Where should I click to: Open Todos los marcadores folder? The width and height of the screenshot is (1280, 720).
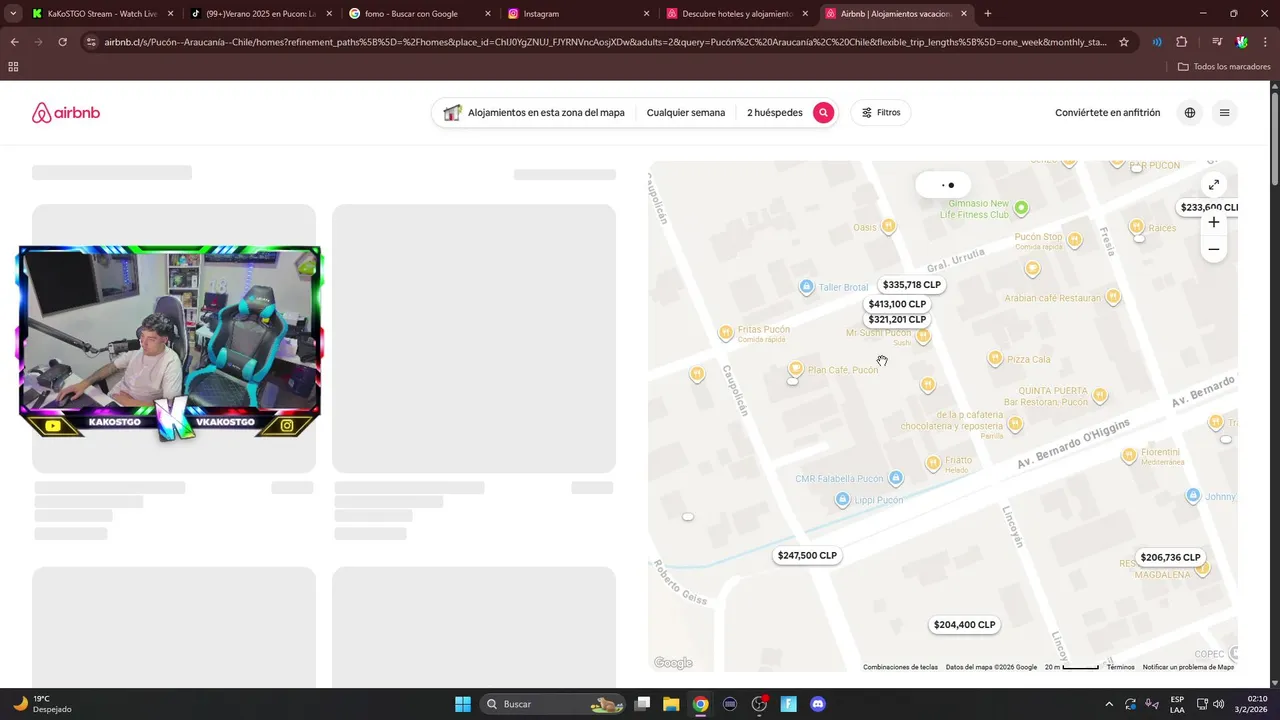coord(1224,67)
